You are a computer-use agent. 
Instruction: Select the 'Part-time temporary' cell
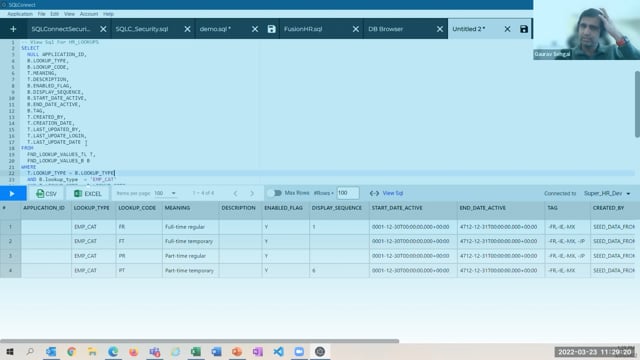pos(191,270)
